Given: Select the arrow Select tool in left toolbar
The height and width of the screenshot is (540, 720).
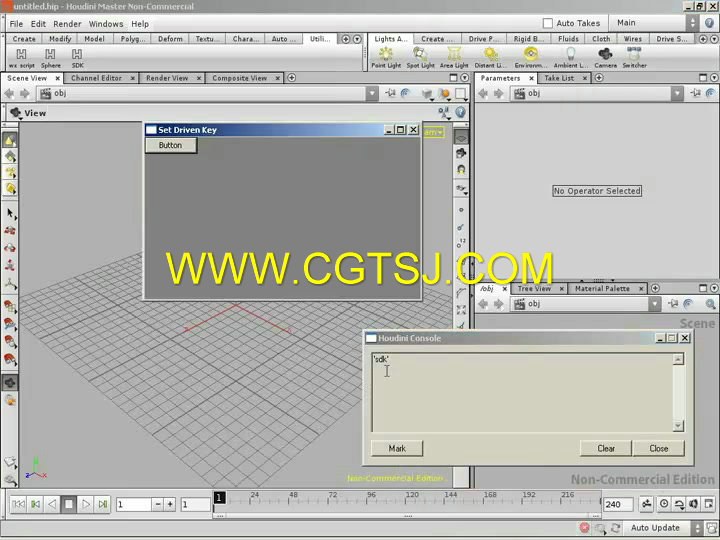Looking at the screenshot, I should pos(10,214).
